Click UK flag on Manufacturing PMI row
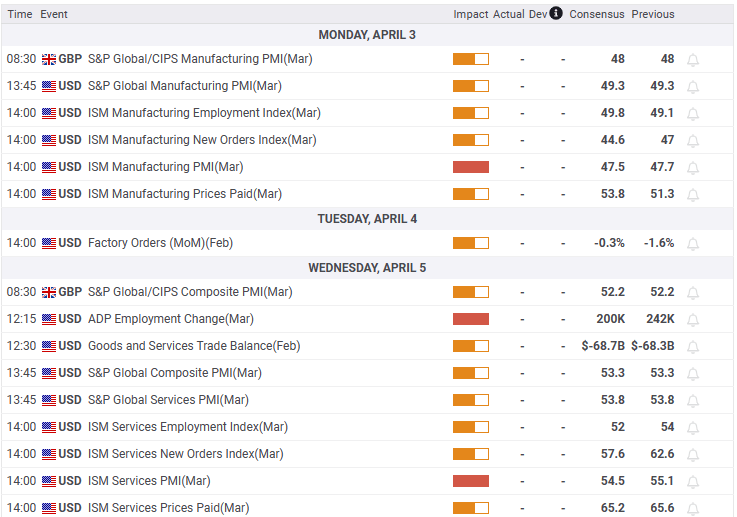This screenshot has width=737, height=517. coord(49,59)
